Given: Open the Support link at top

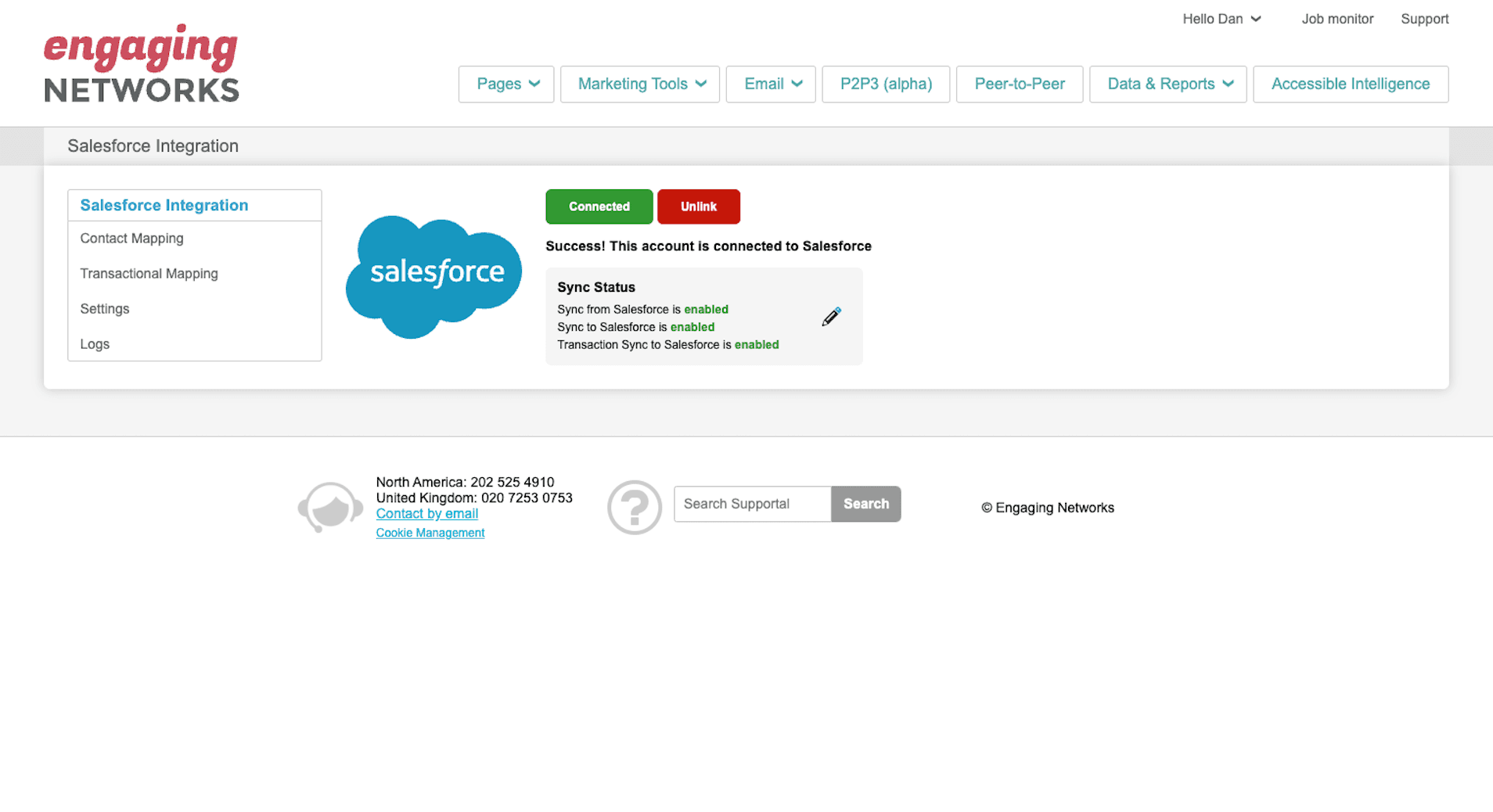Looking at the screenshot, I should [1425, 19].
